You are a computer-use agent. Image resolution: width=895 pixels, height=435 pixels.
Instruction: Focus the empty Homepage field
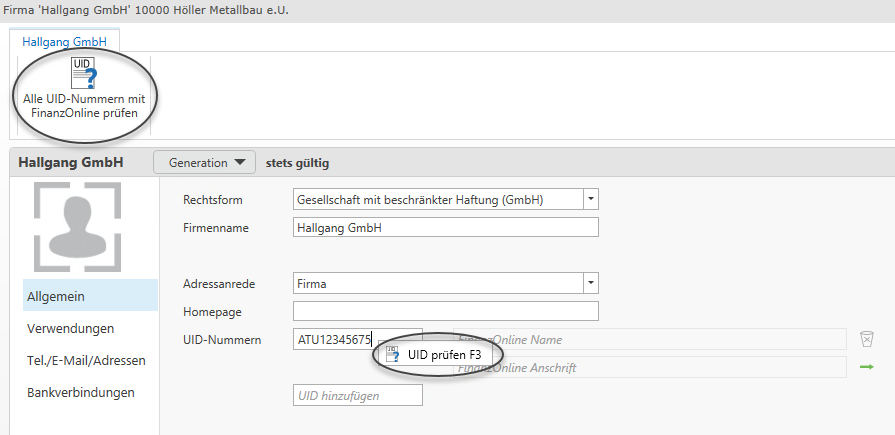[445, 311]
